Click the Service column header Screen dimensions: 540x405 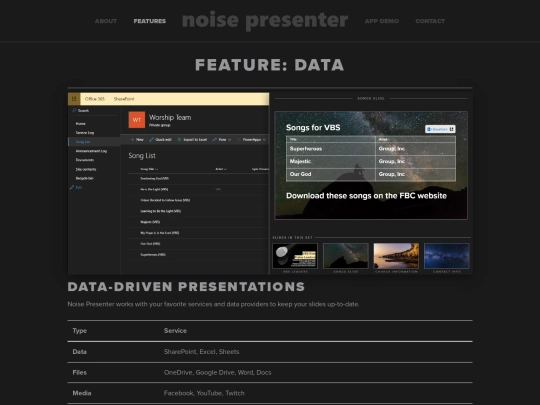175,331
